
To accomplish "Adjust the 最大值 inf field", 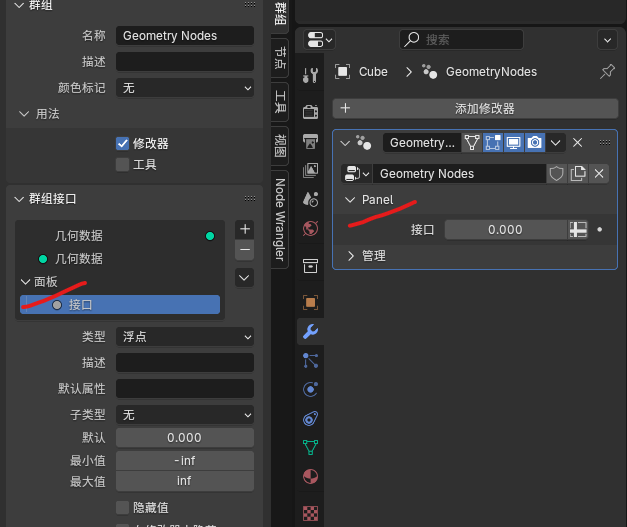I will coord(185,481).
